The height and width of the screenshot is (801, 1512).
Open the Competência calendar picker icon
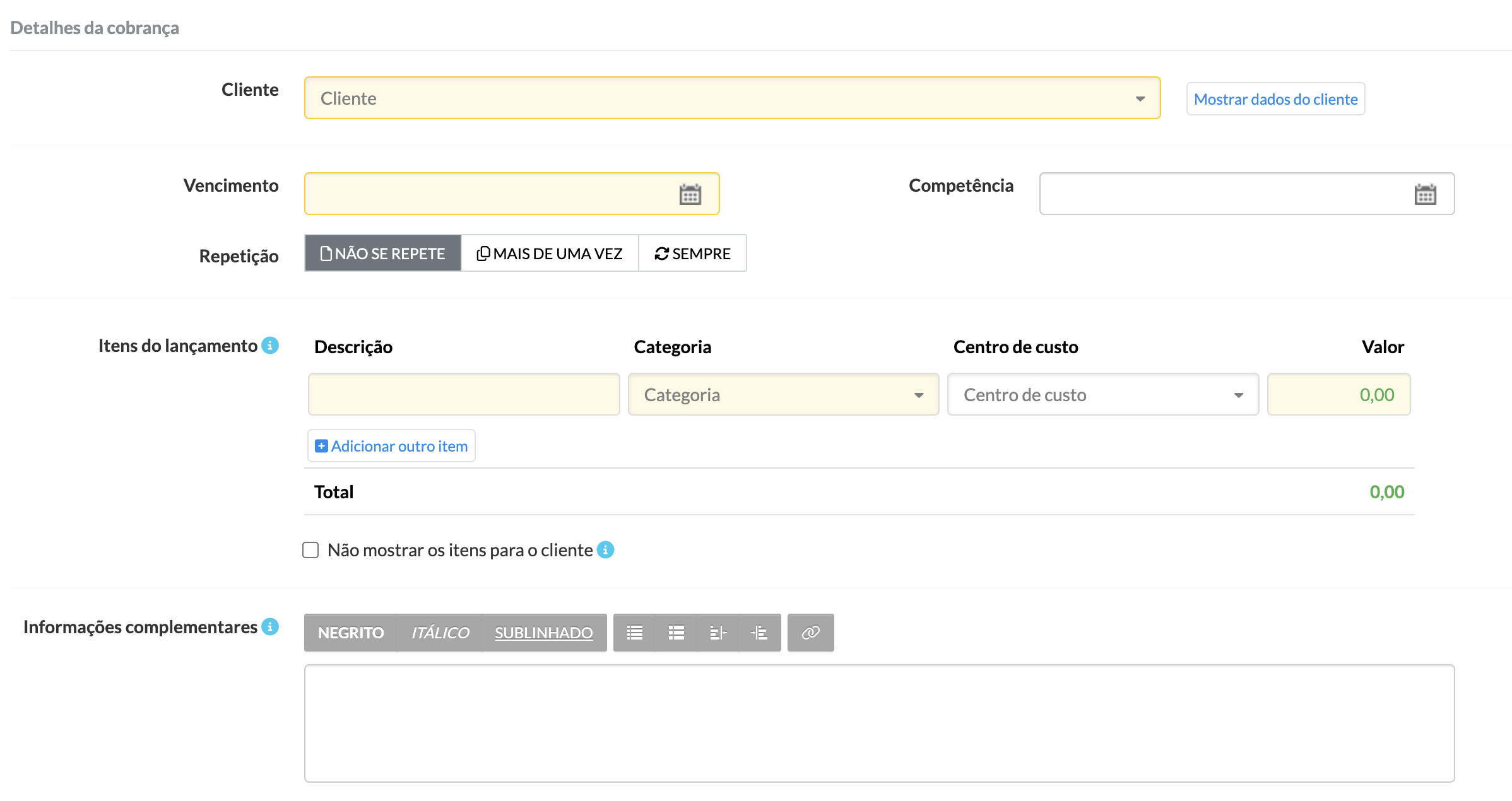(x=1425, y=194)
